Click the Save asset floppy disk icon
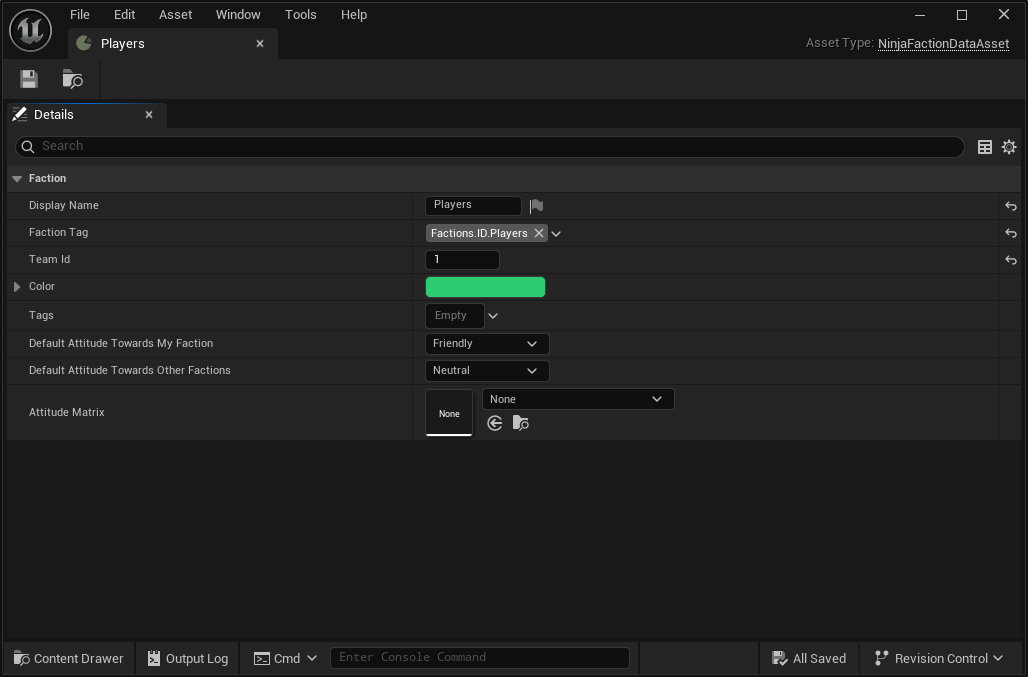Image resolution: width=1028 pixels, height=677 pixels. point(29,79)
